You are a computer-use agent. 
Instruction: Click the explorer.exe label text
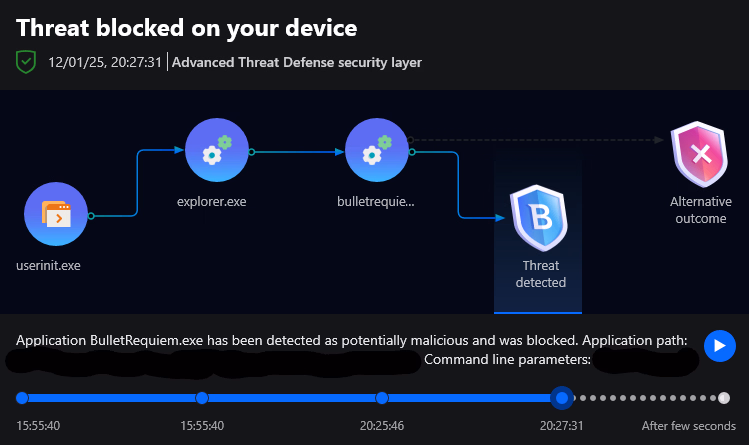pyautogui.click(x=211, y=201)
